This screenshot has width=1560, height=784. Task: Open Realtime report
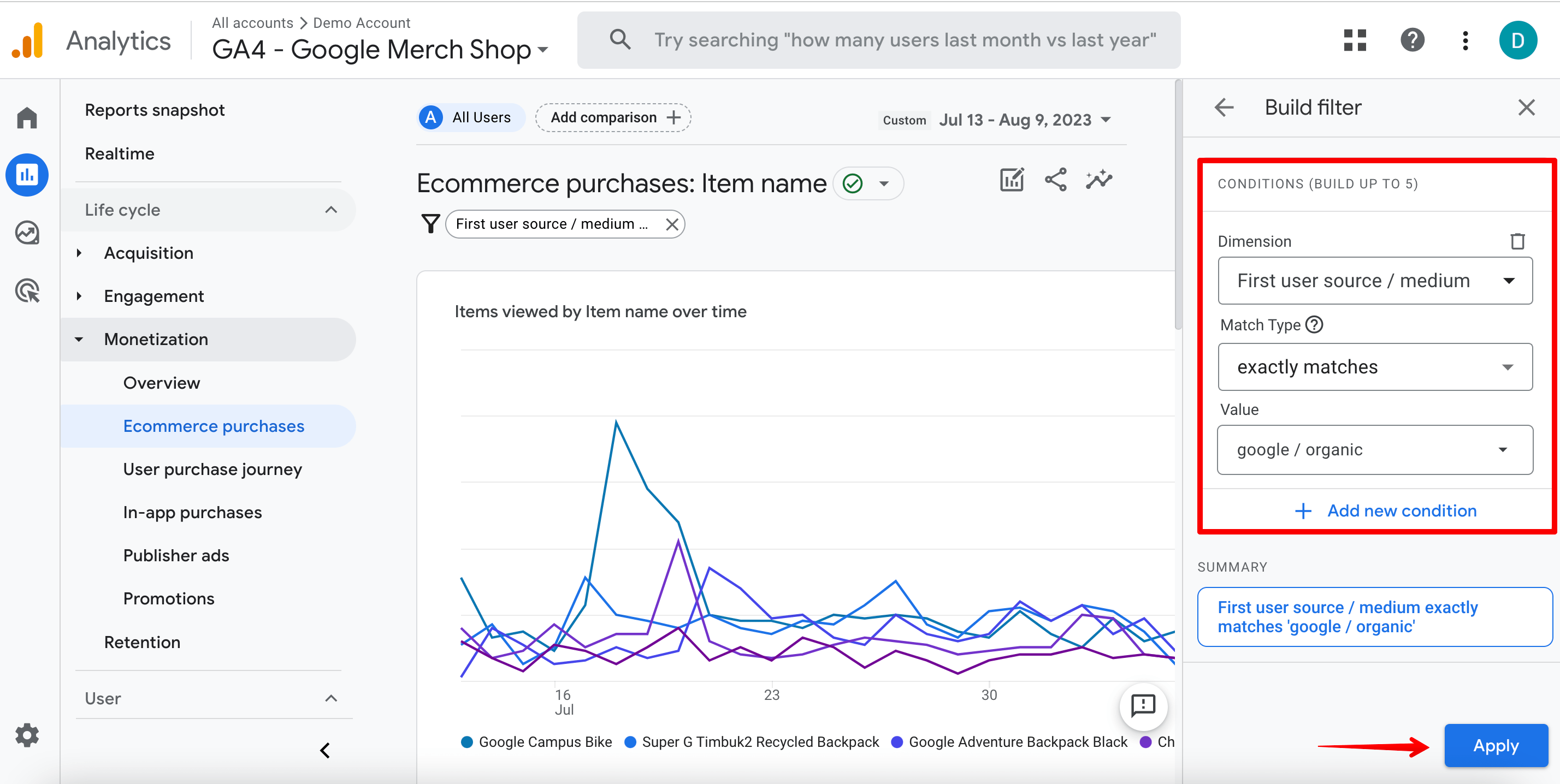click(x=119, y=154)
